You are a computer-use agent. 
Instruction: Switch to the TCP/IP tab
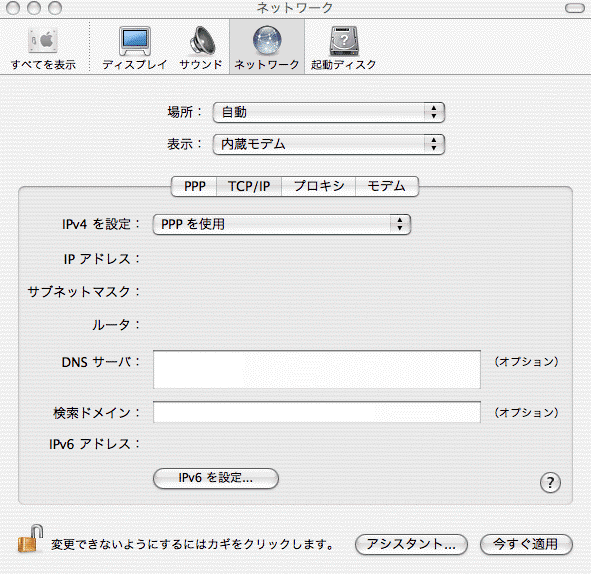point(249,186)
